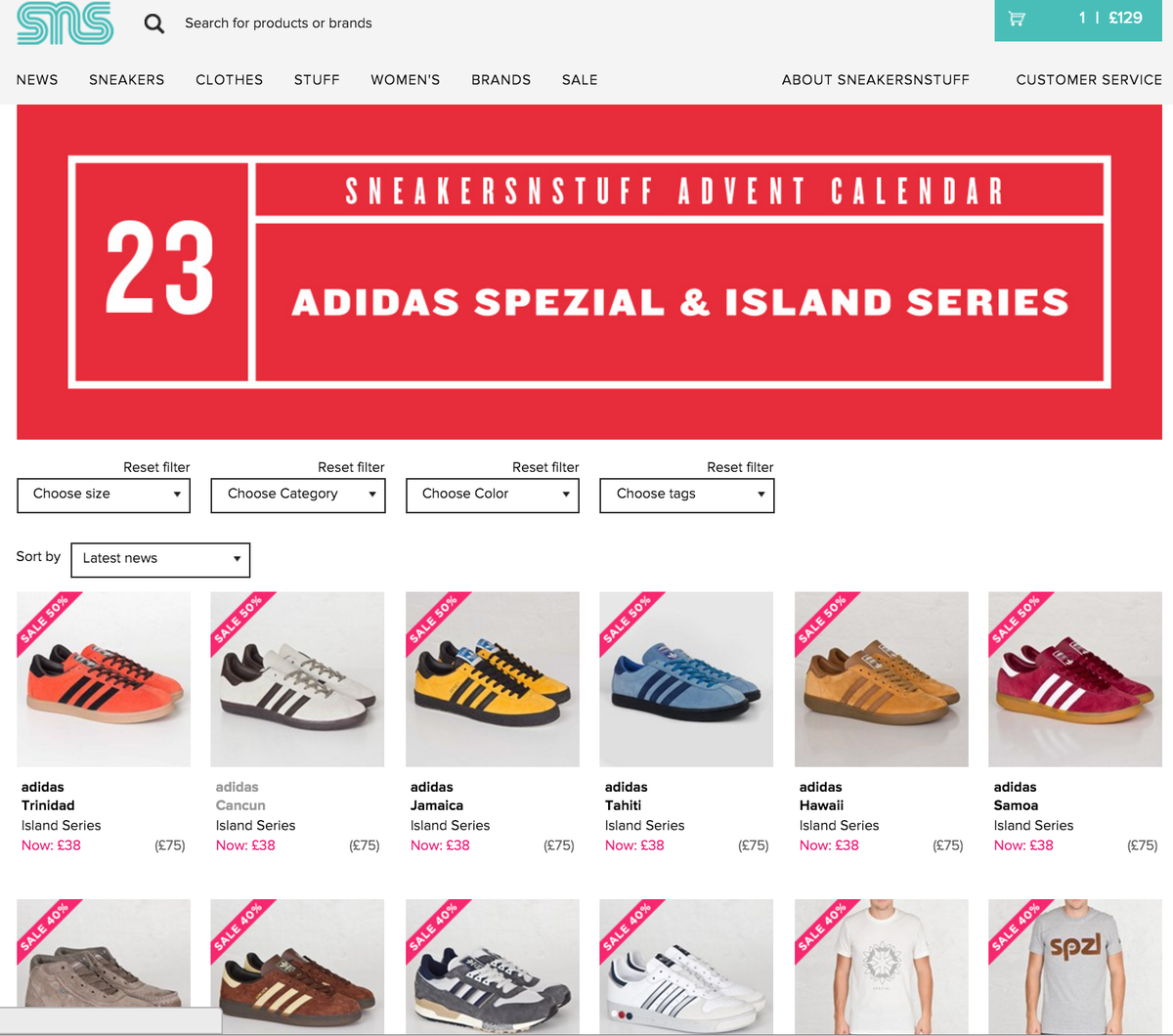Click the Advent Calendar 23 banner

[589, 272]
